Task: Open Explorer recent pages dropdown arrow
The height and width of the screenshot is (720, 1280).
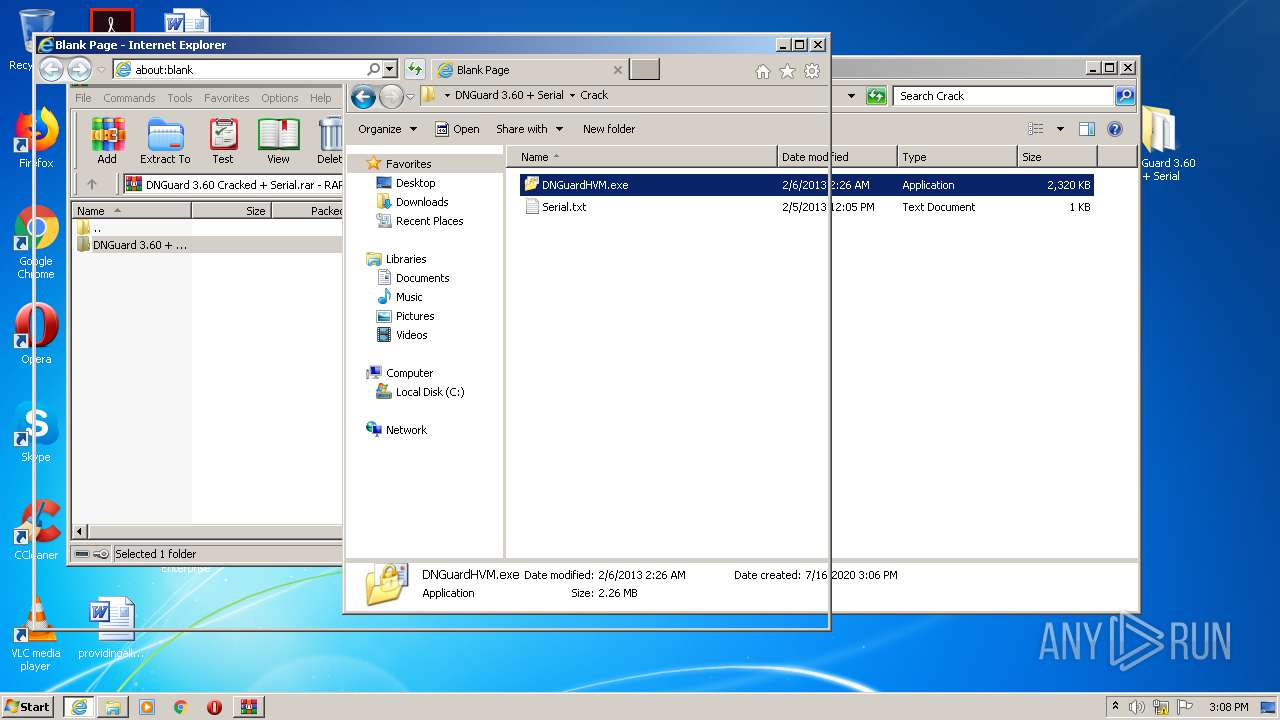Action: (410, 96)
